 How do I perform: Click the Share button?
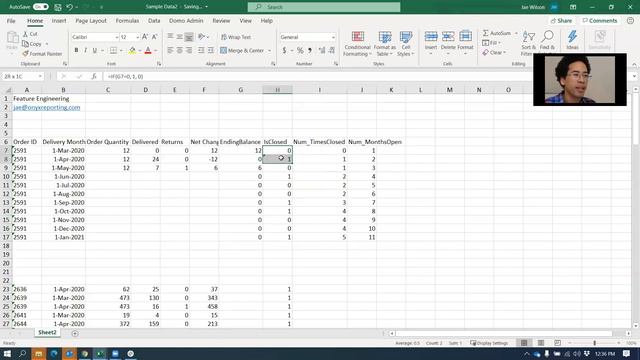(561, 20)
